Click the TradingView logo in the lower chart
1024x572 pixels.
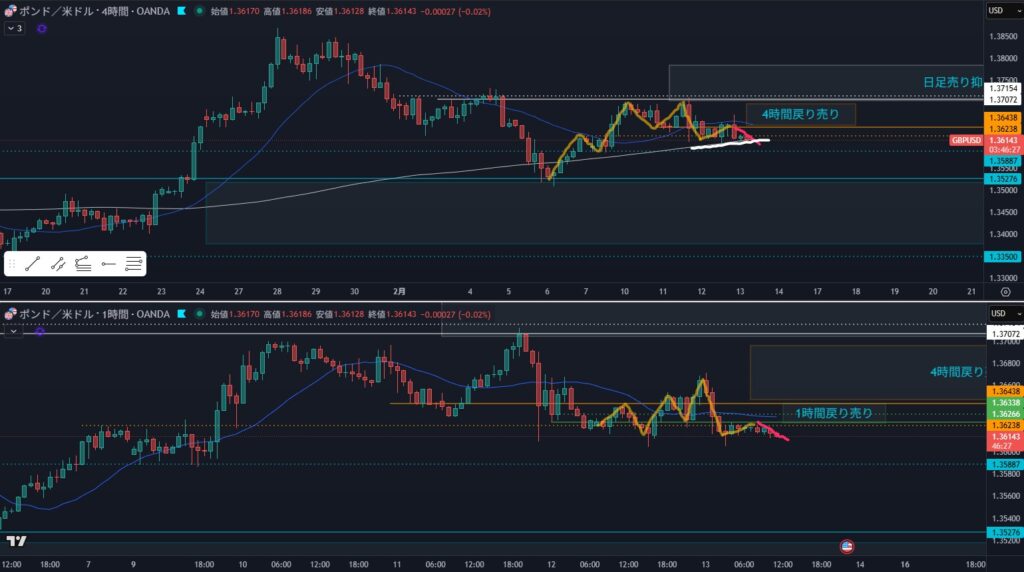pos(16,541)
